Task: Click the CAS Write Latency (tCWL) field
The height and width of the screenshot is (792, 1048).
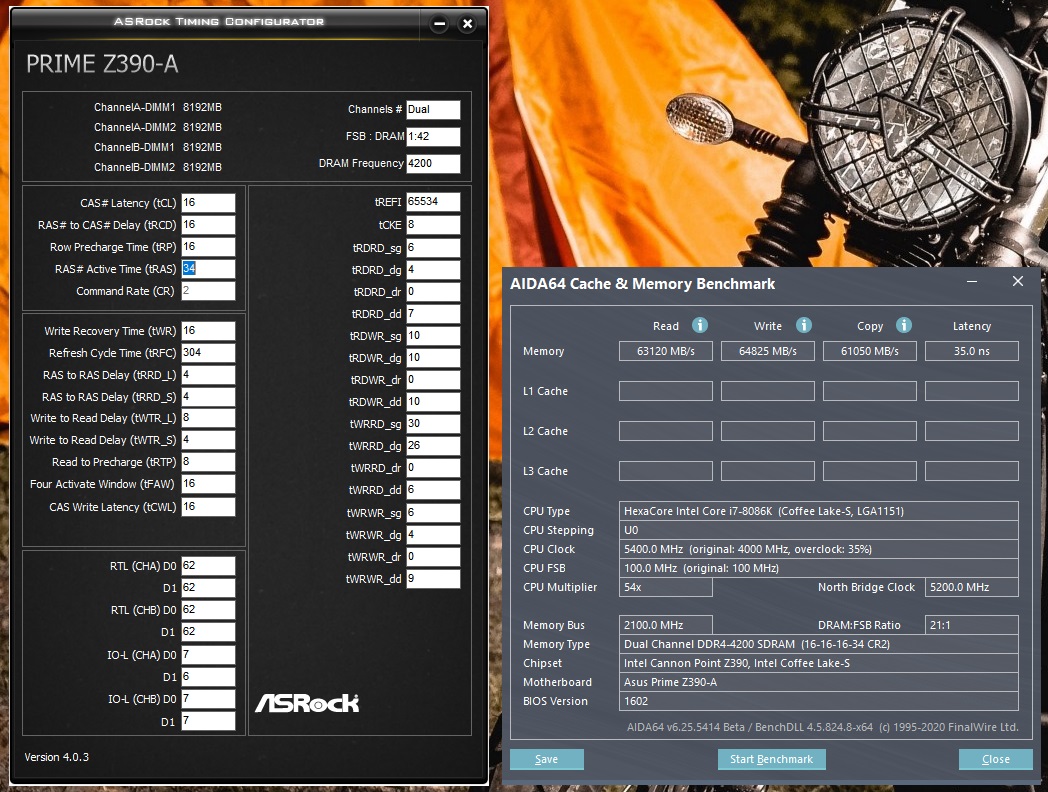Action: (208, 507)
